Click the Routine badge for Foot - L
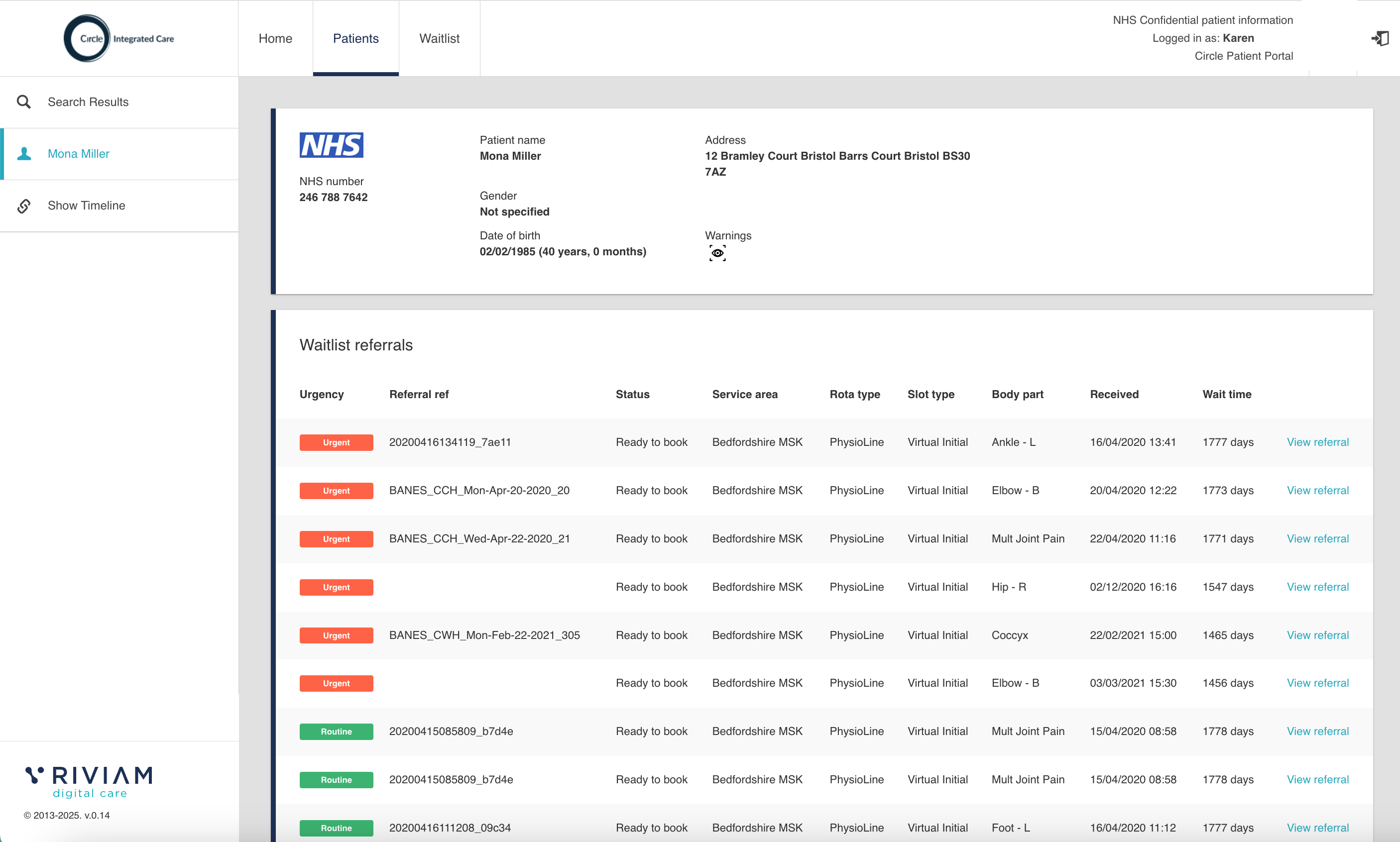This screenshot has height=842, width=1400. click(336, 828)
